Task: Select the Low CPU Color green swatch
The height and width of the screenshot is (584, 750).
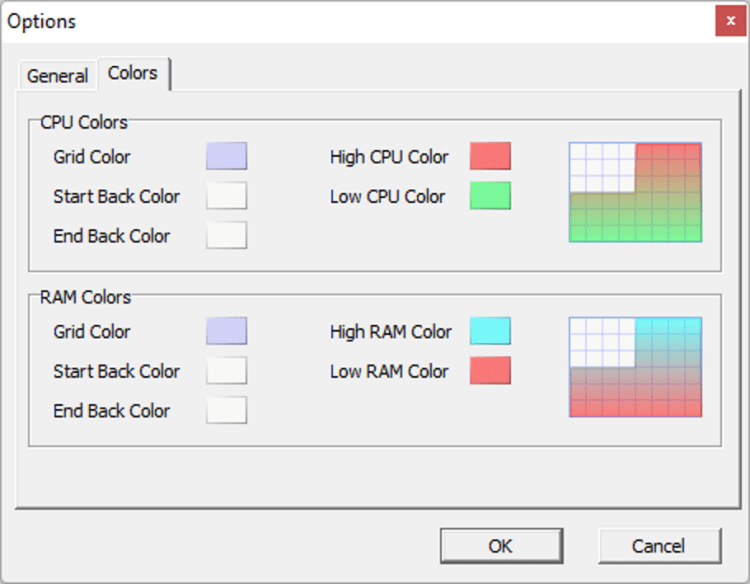Action: 490,196
